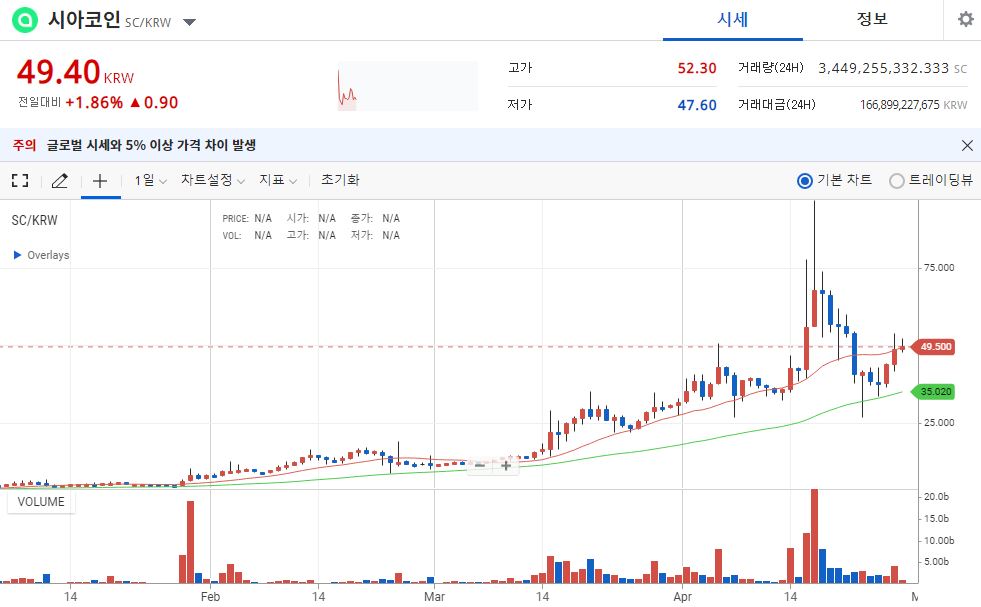Click the mini price sparkline thumbnail

407,86
